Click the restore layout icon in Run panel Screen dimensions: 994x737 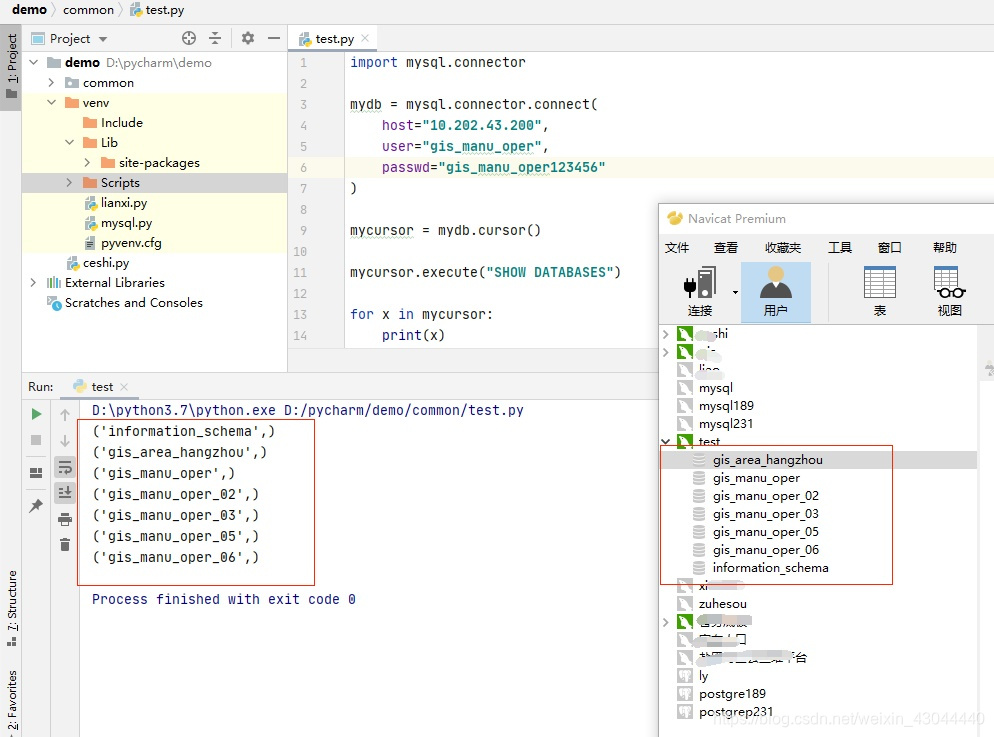click(x=36, y=473)
